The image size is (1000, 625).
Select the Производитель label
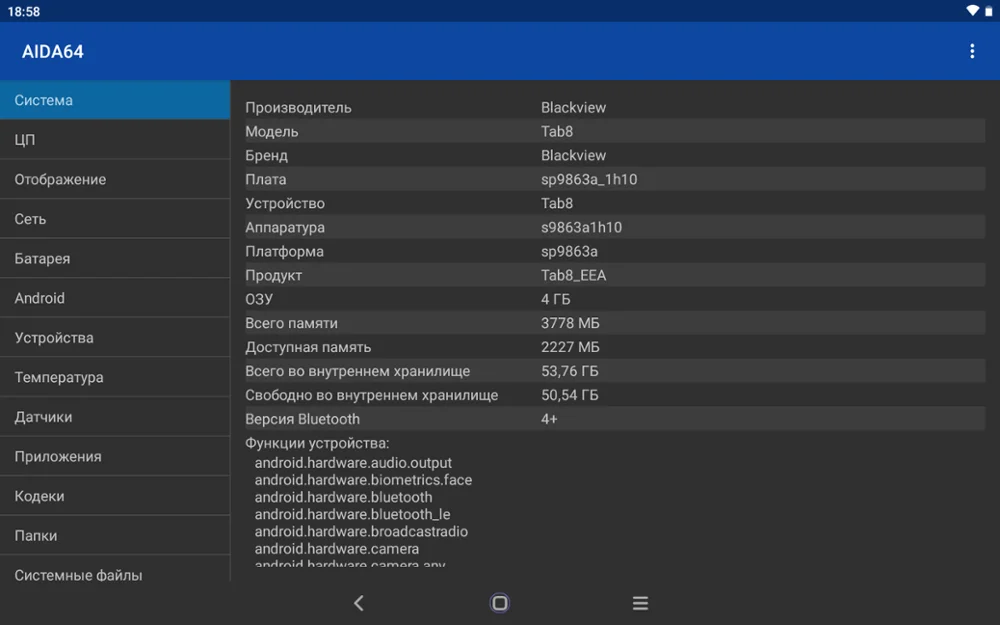(x=298, y=108)
